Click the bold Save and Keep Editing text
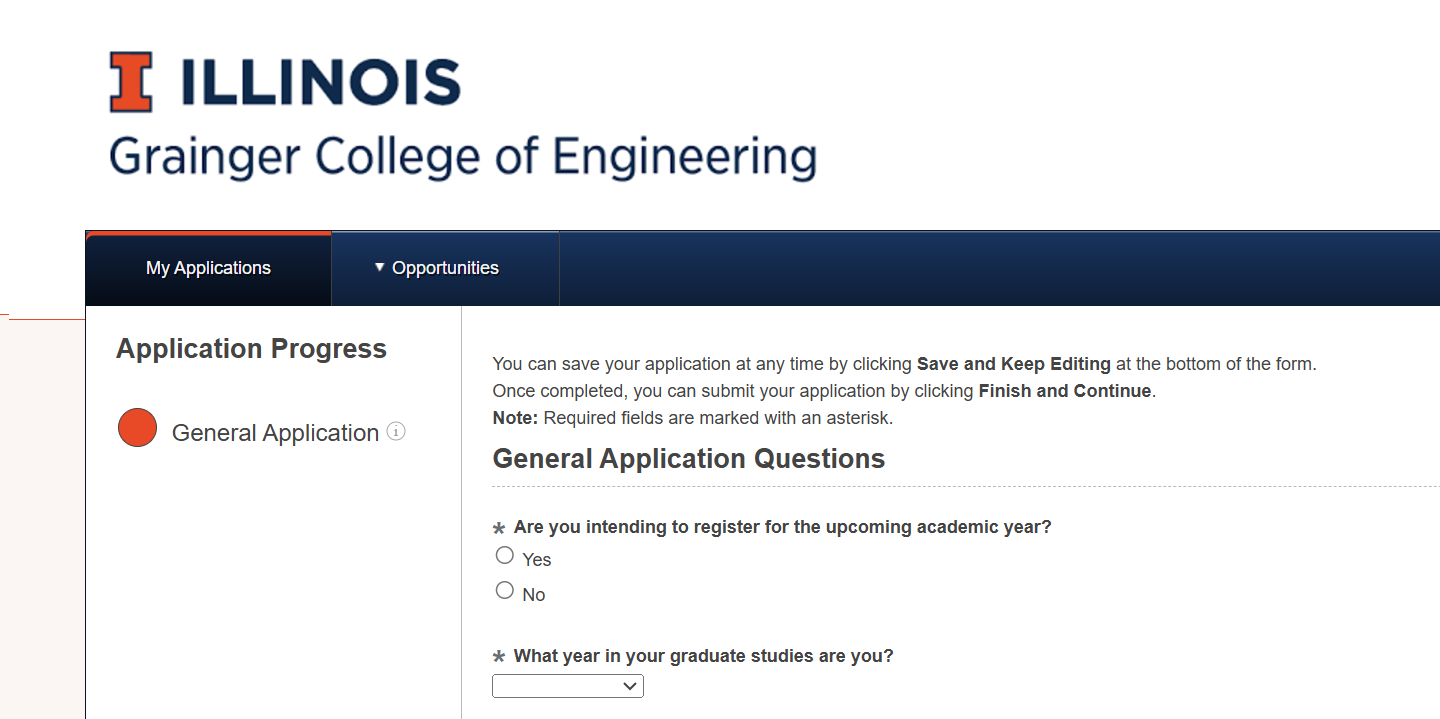 tap(1013, 364)
